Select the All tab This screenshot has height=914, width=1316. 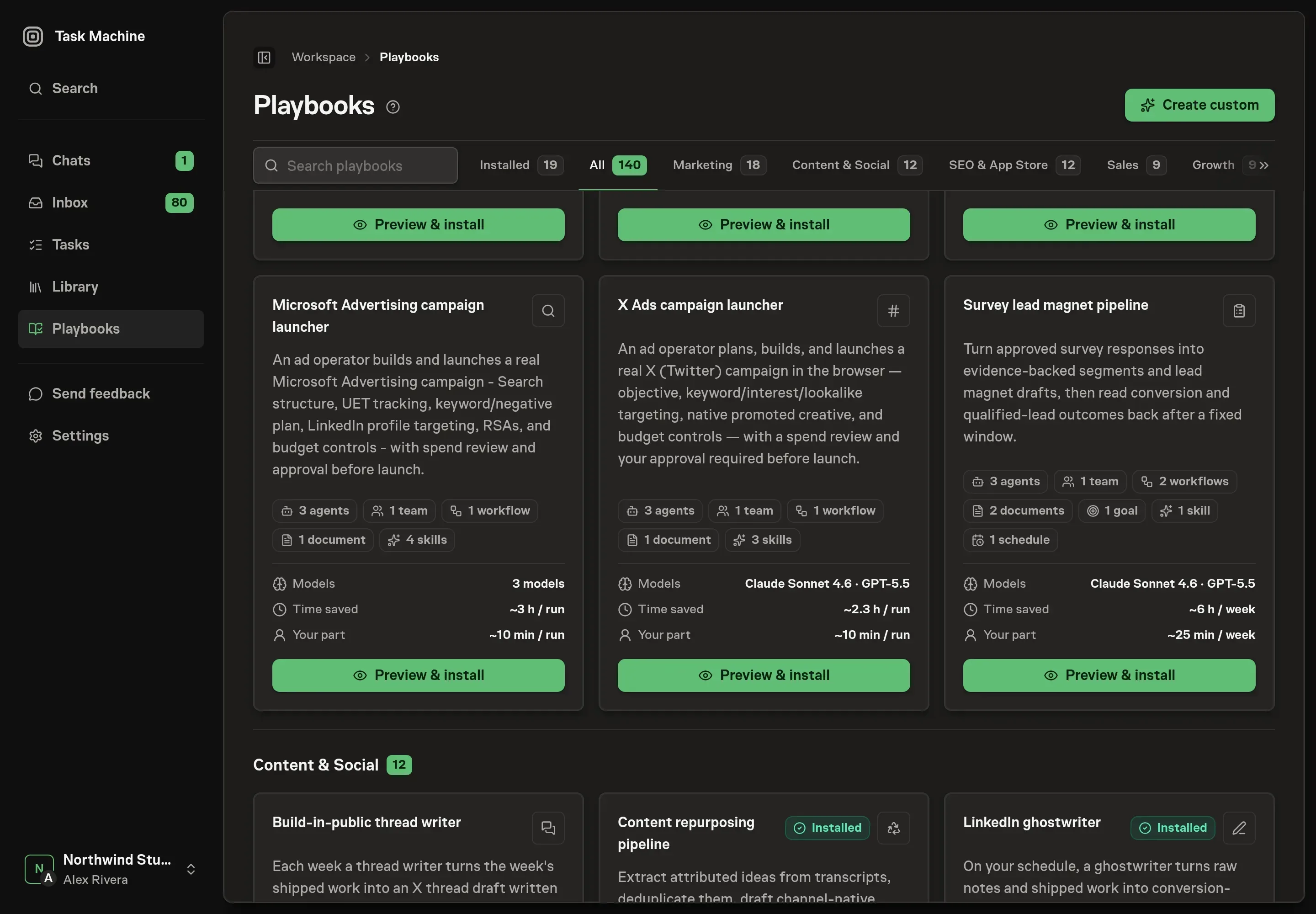[x=618, y=165]
